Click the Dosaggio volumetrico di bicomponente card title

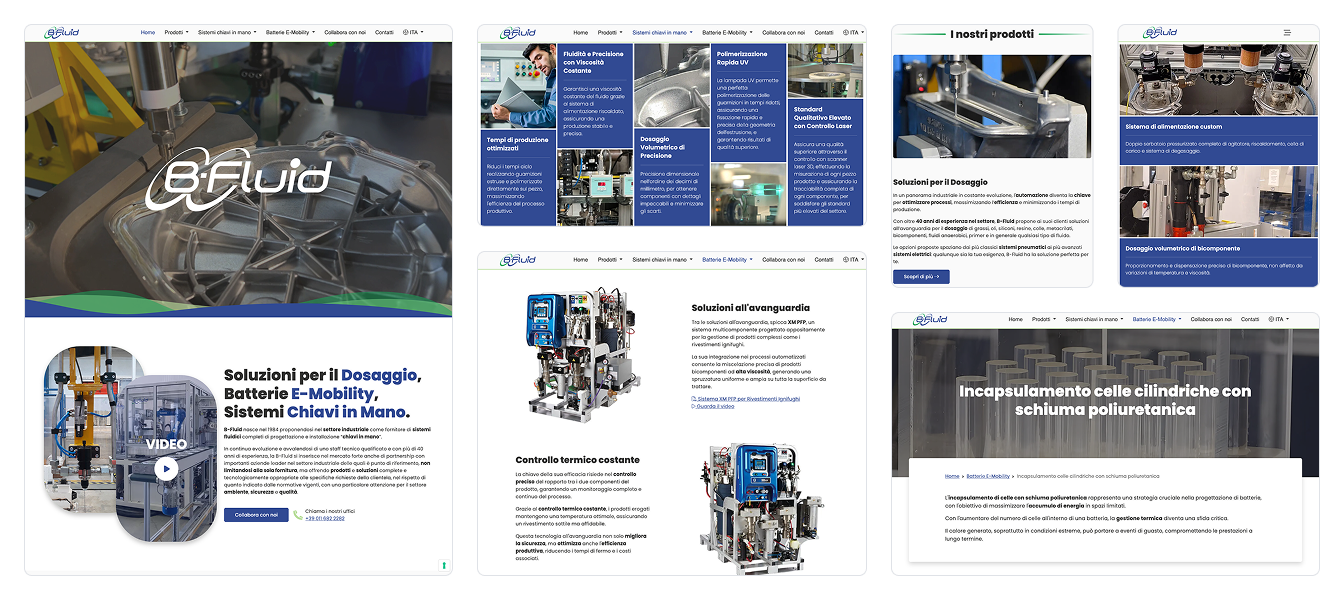(x=1182, y=248)
